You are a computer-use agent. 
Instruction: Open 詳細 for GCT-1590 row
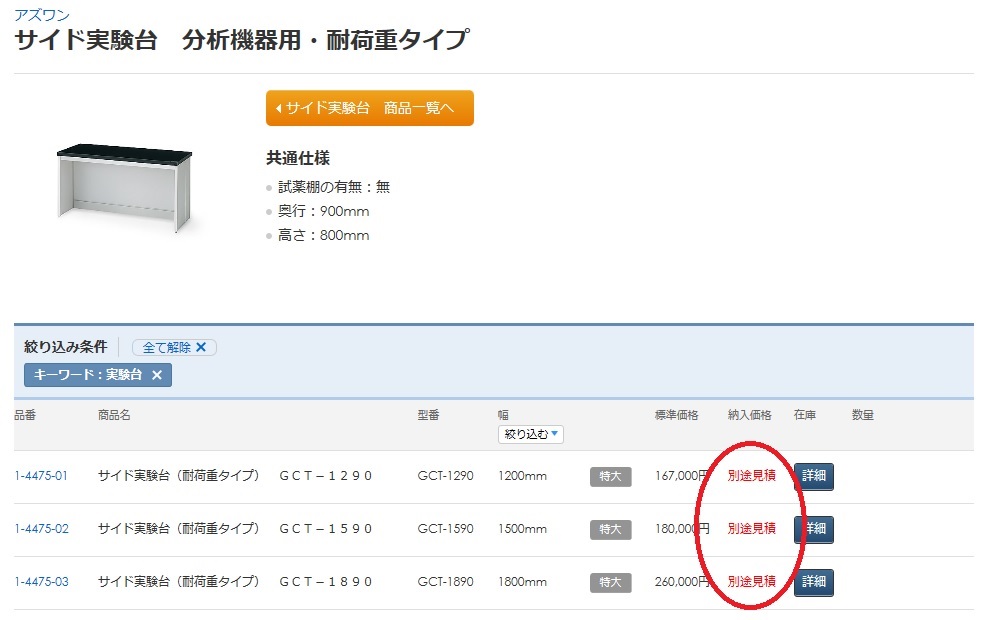pos(814,529)
